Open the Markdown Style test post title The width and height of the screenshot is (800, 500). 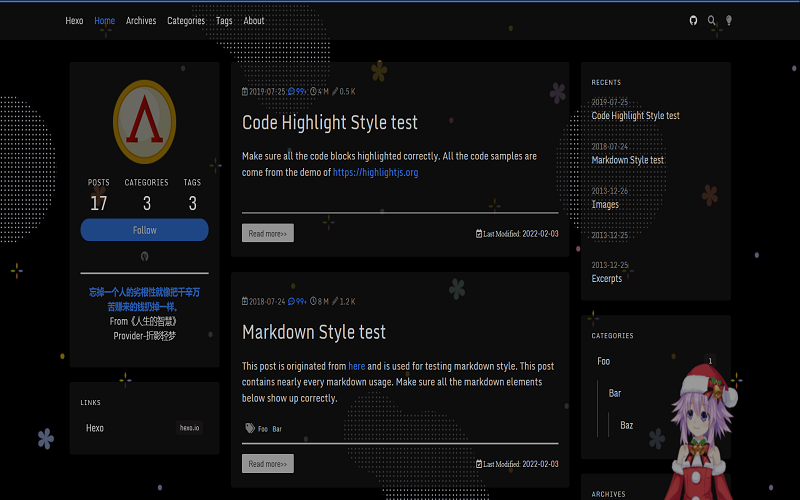pos(314,332)
